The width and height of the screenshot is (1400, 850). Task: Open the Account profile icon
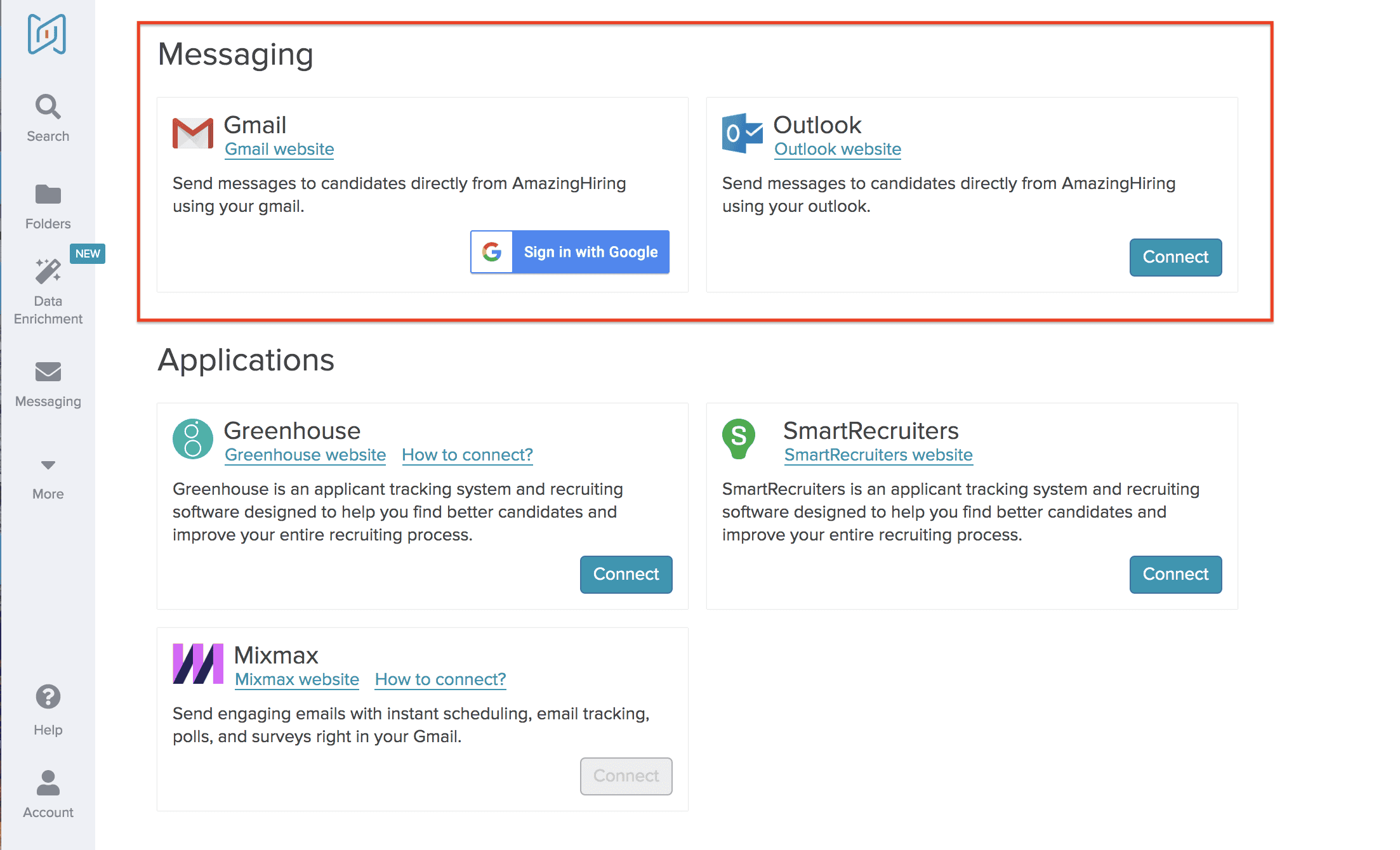48,783
